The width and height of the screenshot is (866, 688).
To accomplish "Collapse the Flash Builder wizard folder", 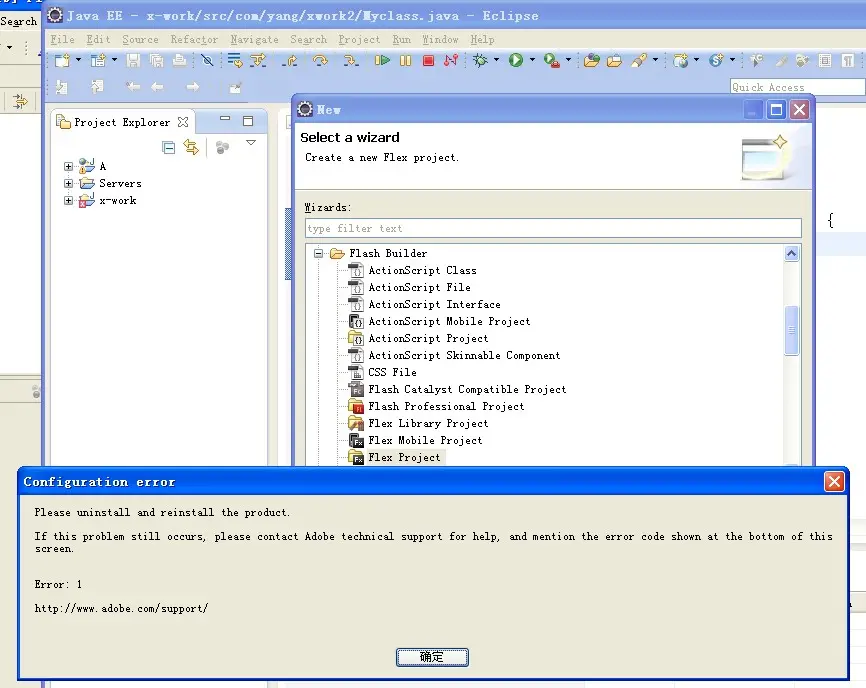I will click(318, 253).
